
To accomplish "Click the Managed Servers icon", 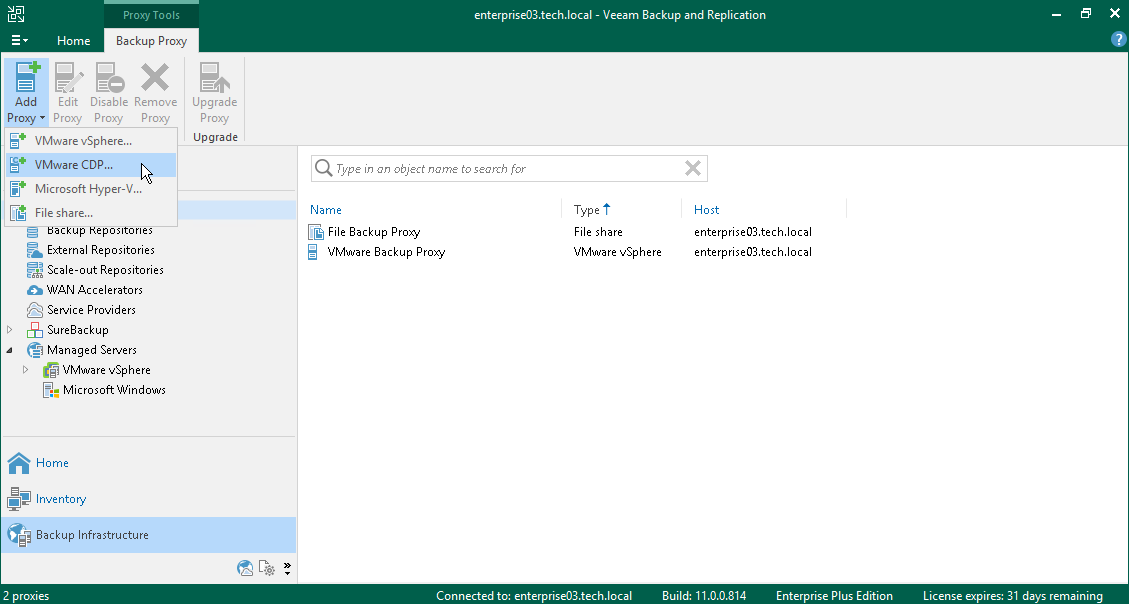I will [x=35, y=350].
